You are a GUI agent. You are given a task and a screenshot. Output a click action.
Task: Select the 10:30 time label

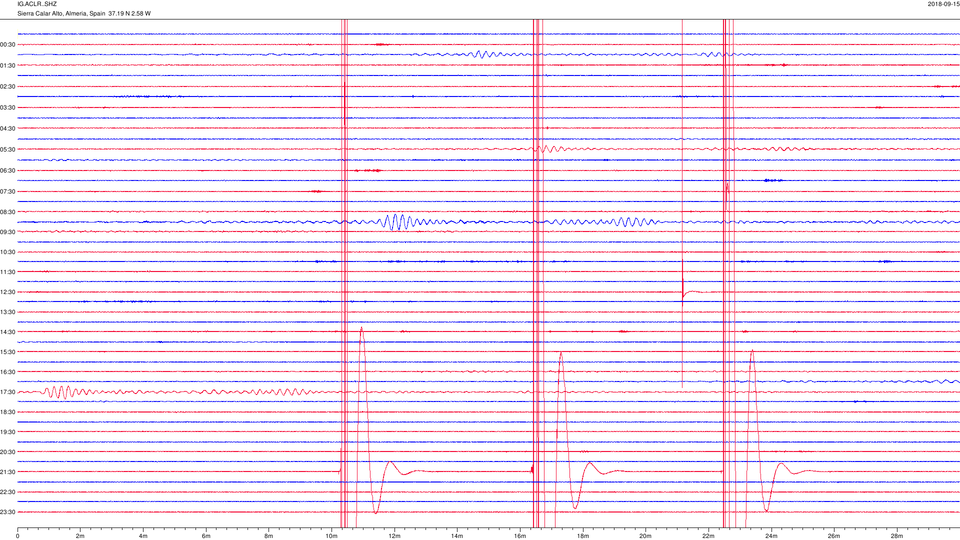click(x=8, y=252)
